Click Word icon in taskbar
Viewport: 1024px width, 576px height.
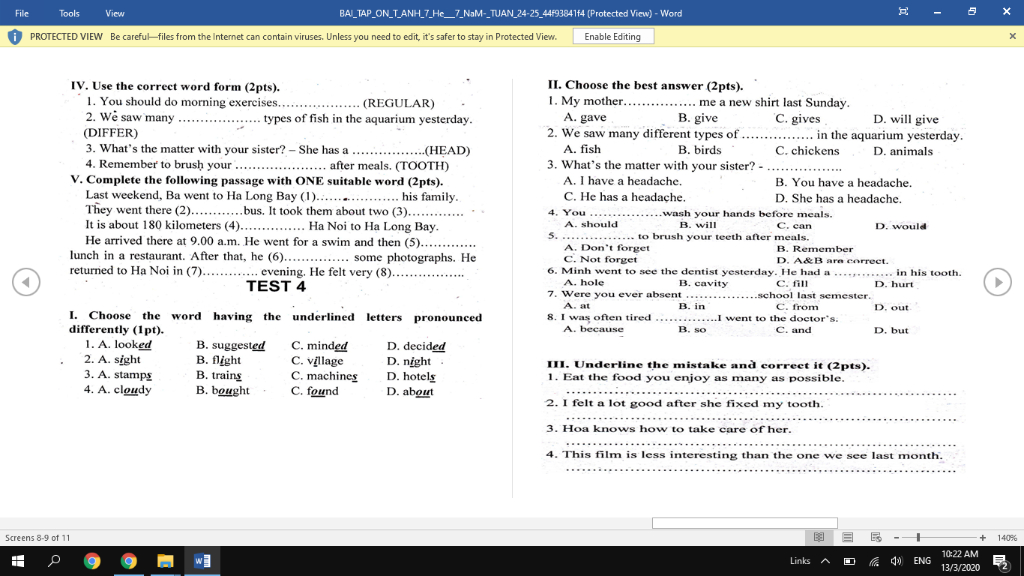202,561
